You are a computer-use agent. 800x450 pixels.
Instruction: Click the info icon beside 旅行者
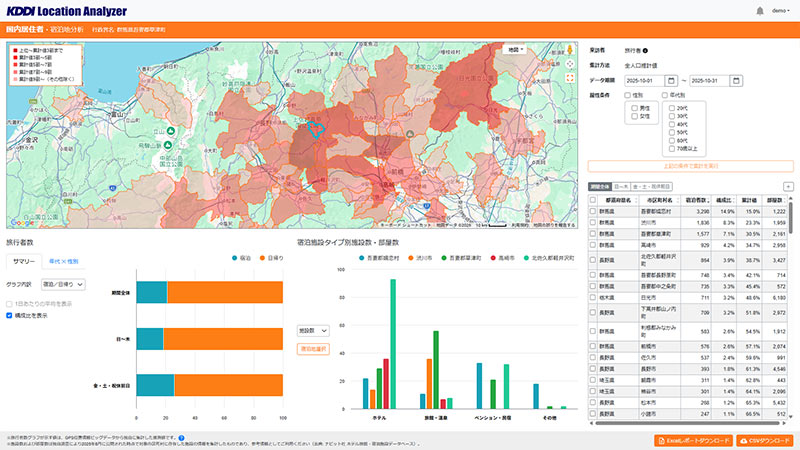click(646, 49)
